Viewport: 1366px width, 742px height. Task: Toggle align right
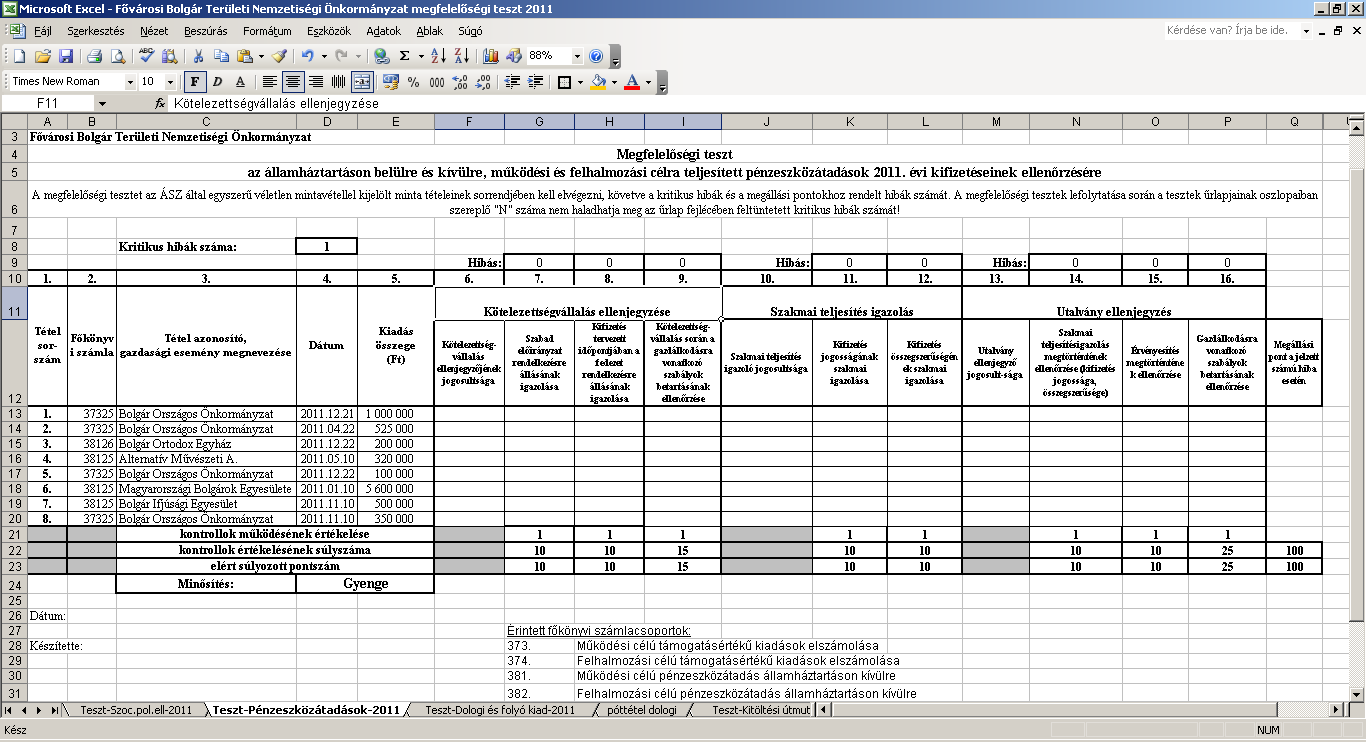[x=316, y=82]
